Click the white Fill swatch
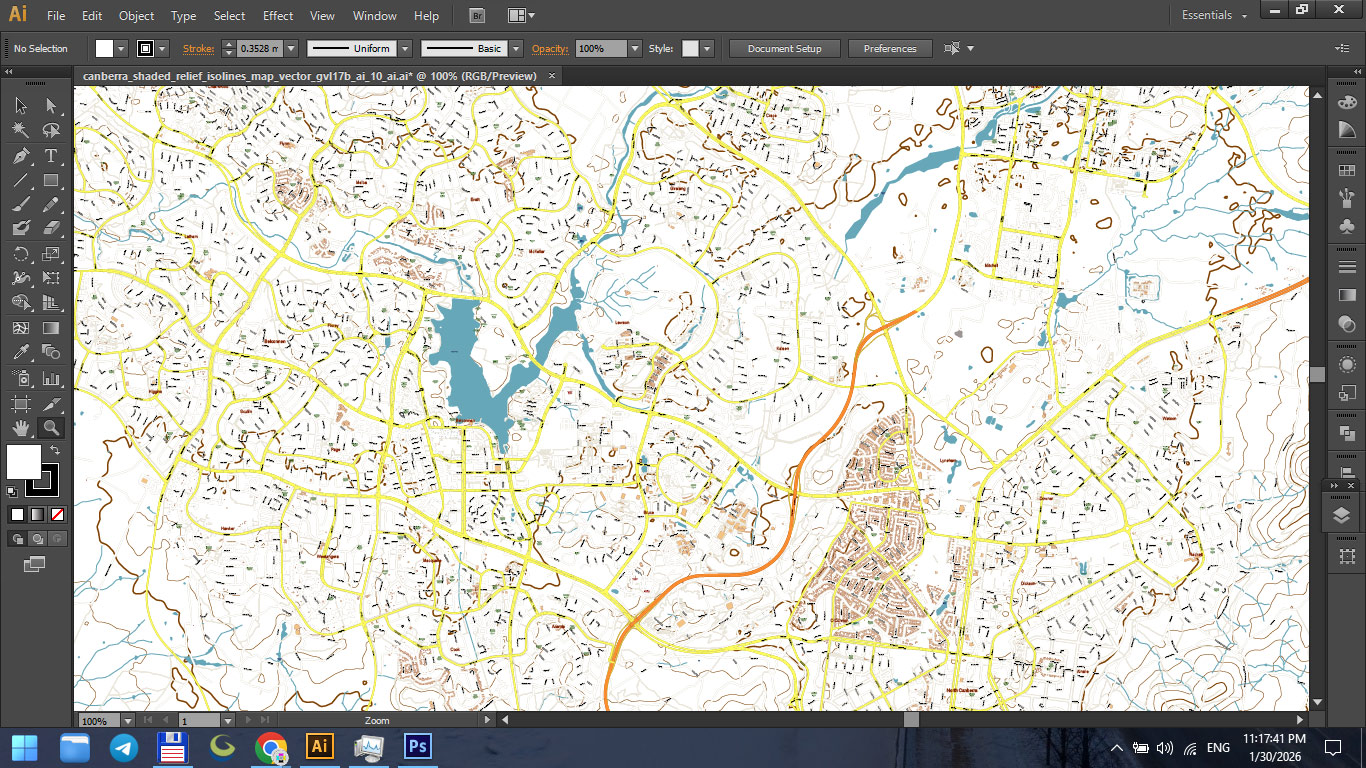Screen dimensions: 1366x768 pyautogui.click(x=24, y=461)
